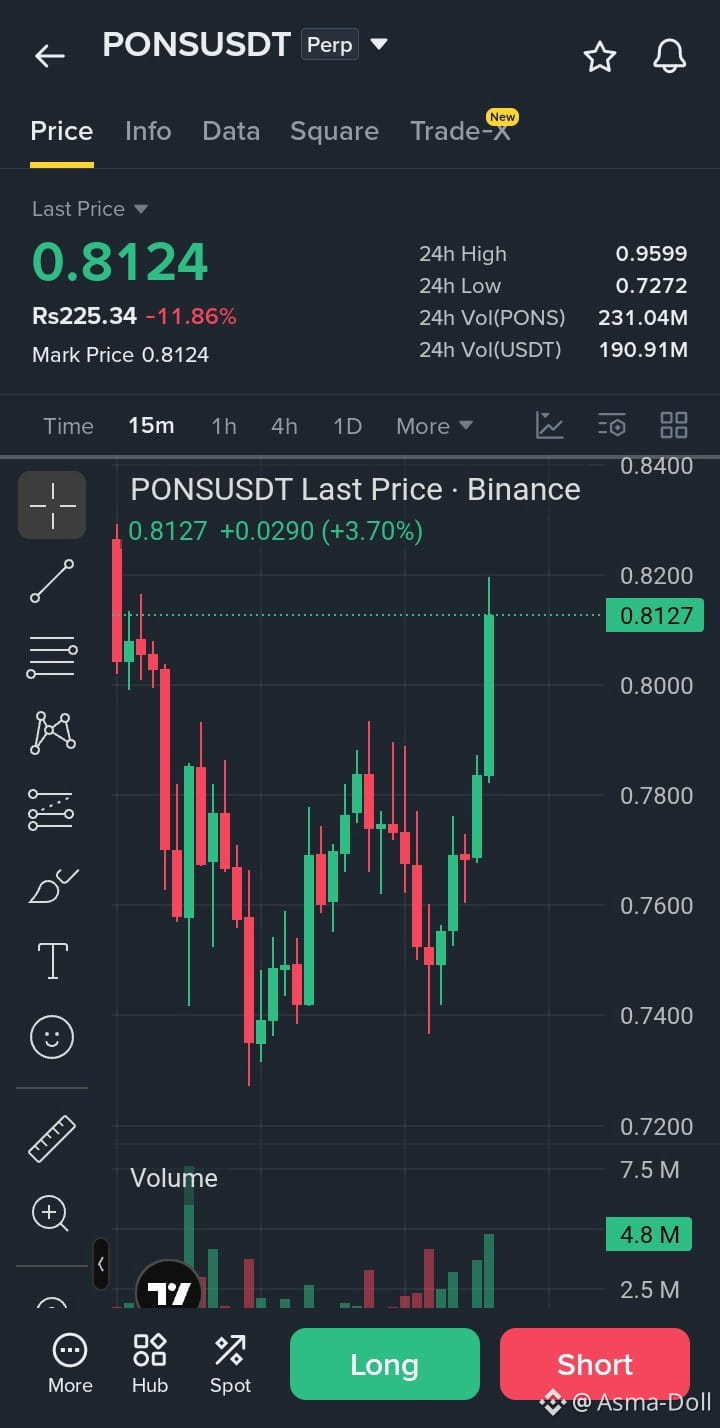Select the 1h timeframe
Image resolution: width=720 pixels, height=1428 pixels.
(x=224, y=426)
